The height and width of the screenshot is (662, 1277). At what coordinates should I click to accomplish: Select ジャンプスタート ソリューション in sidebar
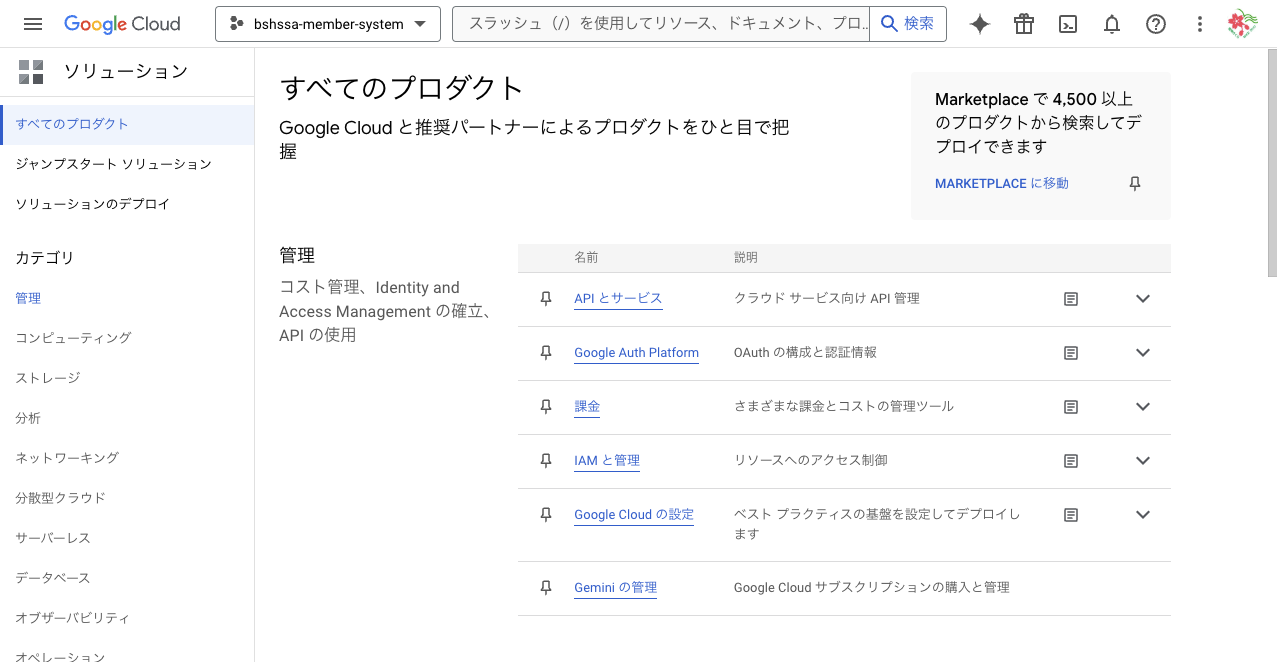pos(114,164)
